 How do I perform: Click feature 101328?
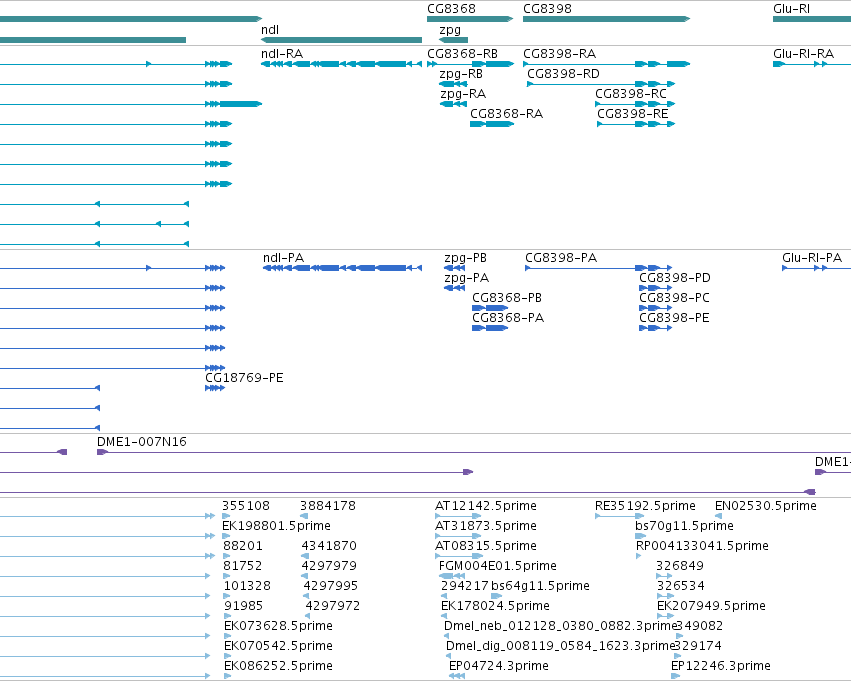point(247,586)
